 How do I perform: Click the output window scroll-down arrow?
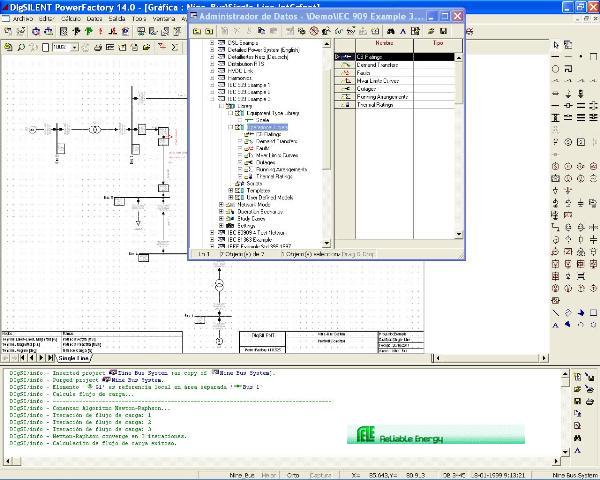[x=565, y=452]
